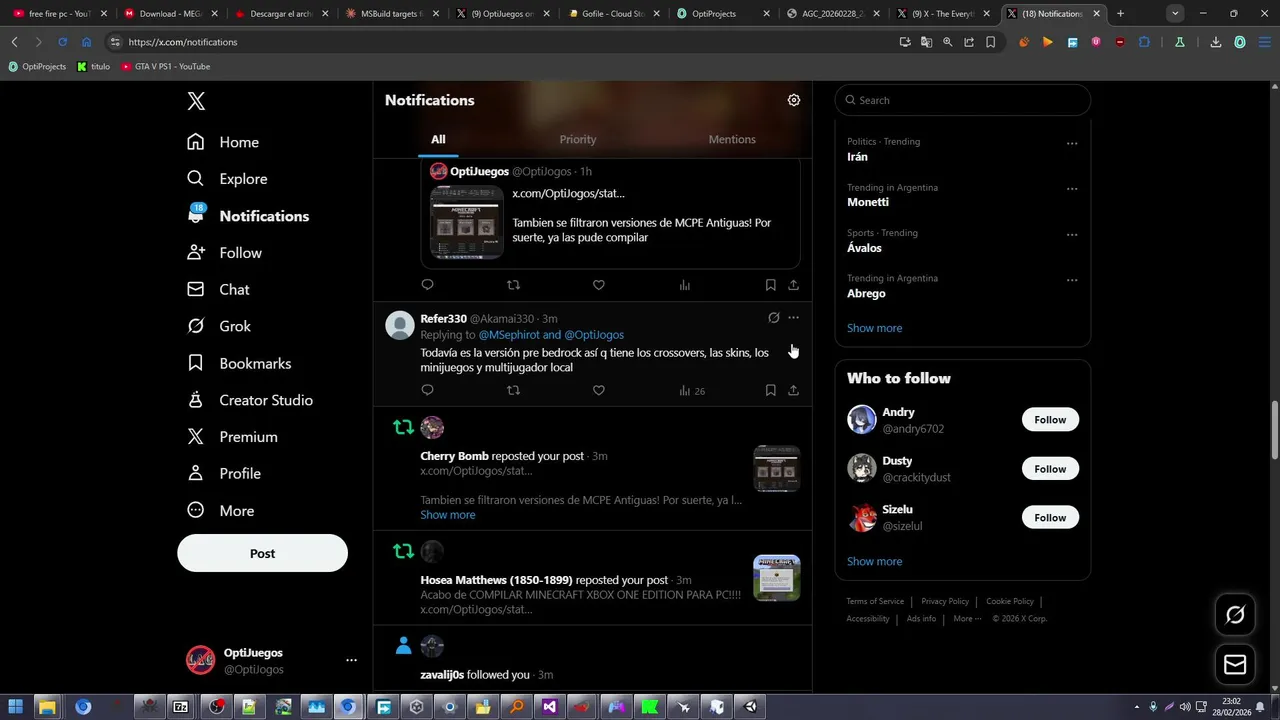Click the browser zoom magnifier icon

click(948, 42)
